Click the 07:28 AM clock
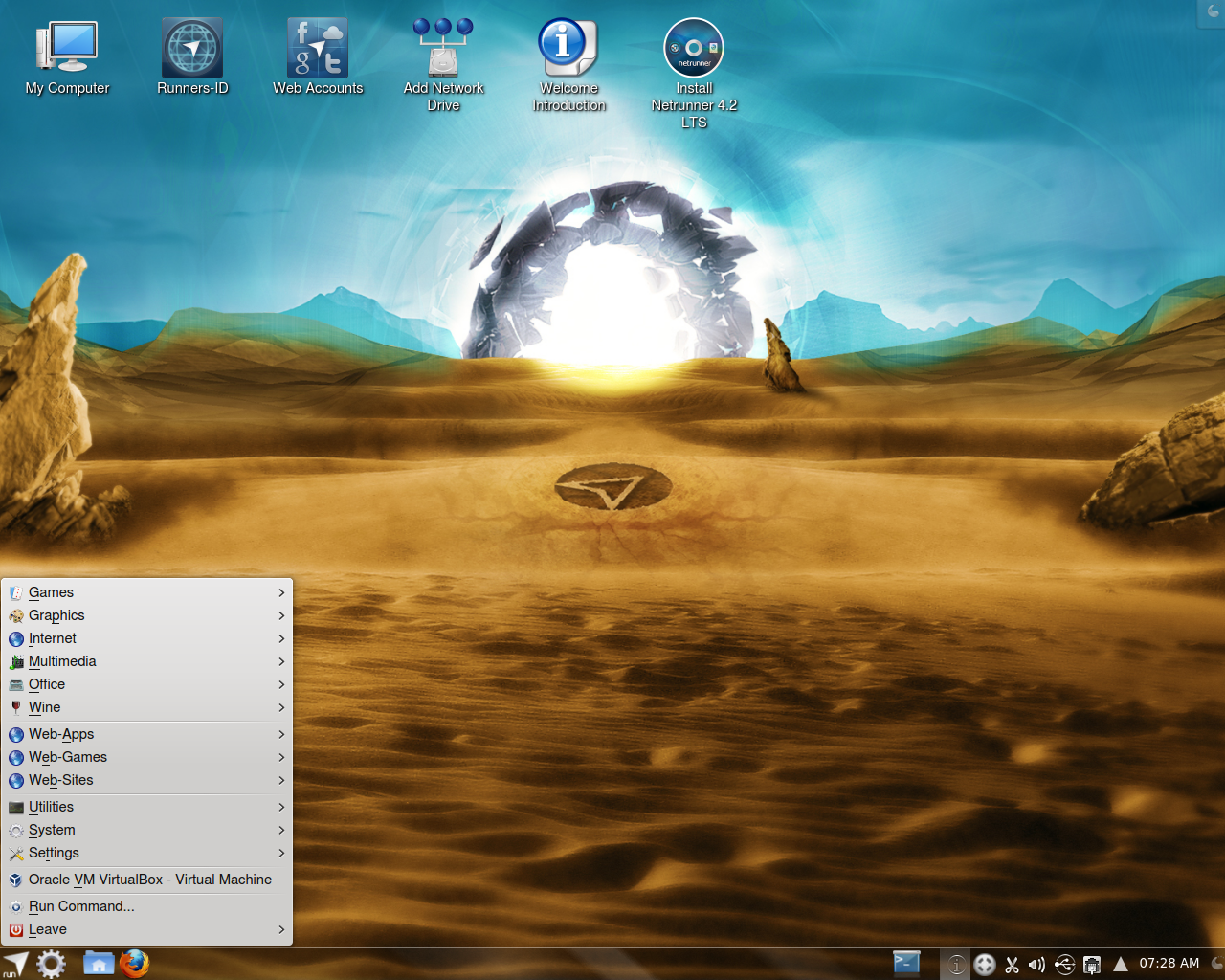1225x980 pixels. click(1169, 963)
